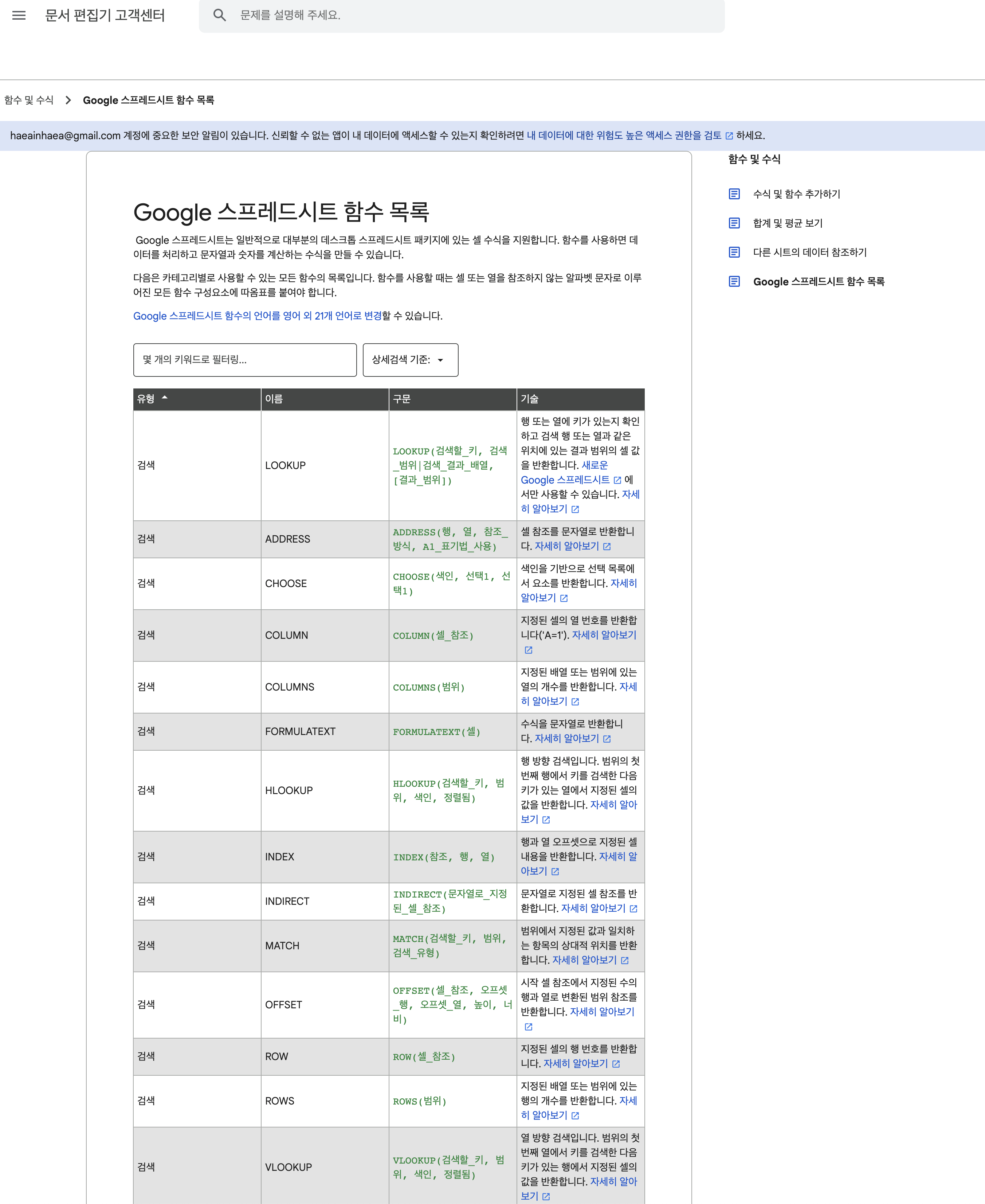Click external-link icon in FORMULATEXT row
The width and height of the screenshot is (985, 1204).
[607, 739]
